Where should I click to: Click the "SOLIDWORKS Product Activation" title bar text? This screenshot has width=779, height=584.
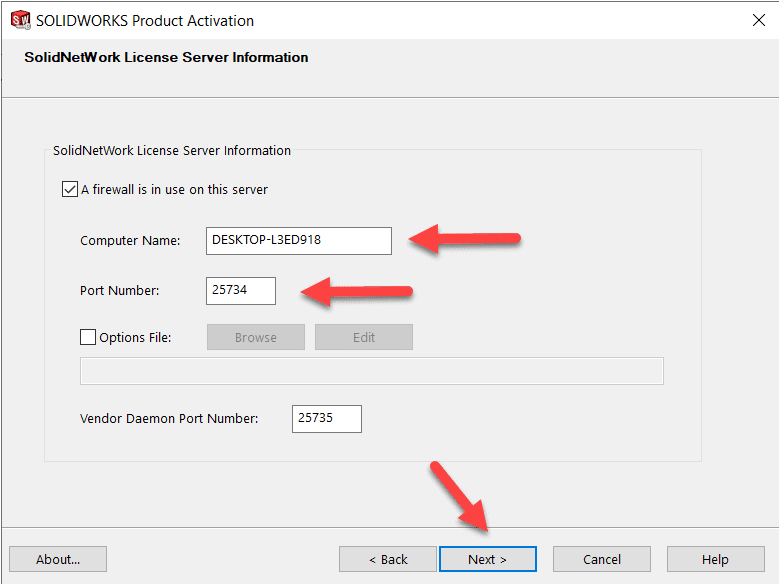coord(145,20)
